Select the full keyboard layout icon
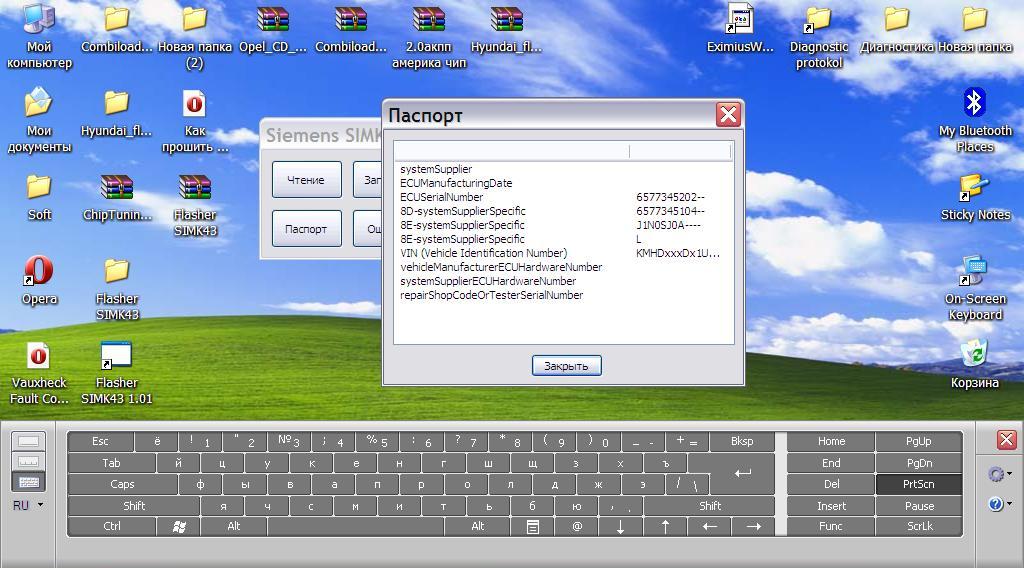 tap(29, 482)
